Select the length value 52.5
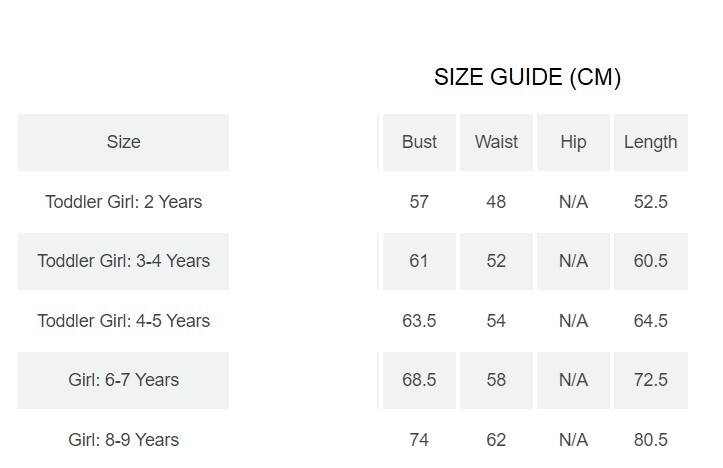Image resolution: width=723 pixels, height=468 pixels. 650,202
